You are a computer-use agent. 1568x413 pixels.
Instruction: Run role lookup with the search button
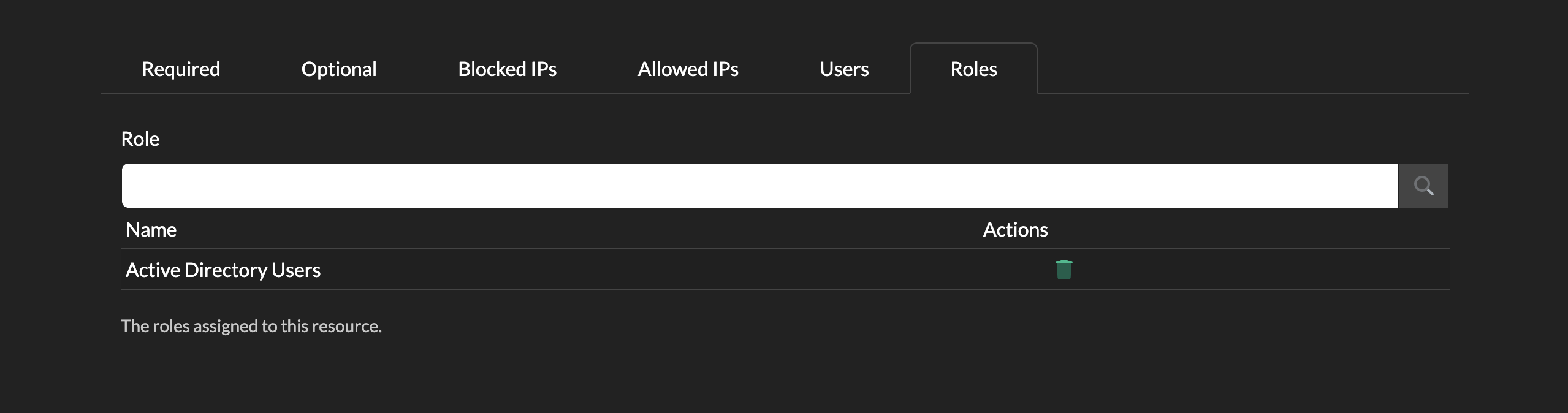[1423, 186]
